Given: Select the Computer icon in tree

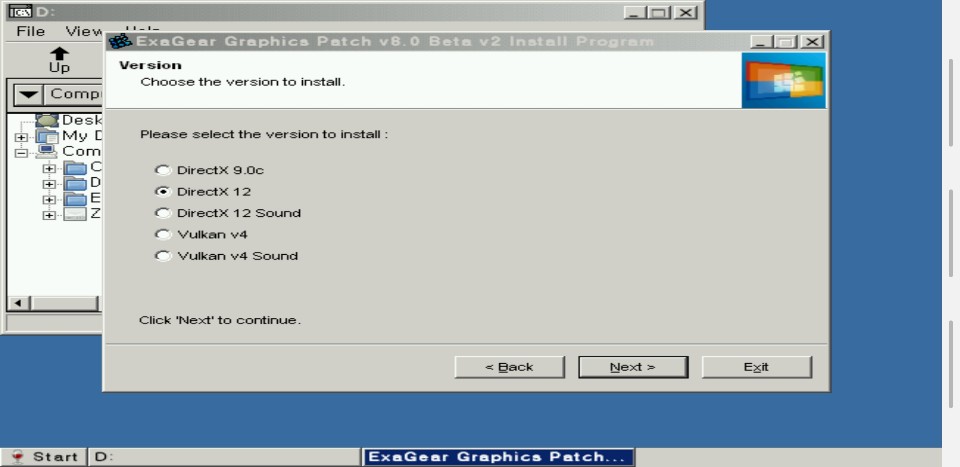Looking at the screenshot, I should point(47,151).
